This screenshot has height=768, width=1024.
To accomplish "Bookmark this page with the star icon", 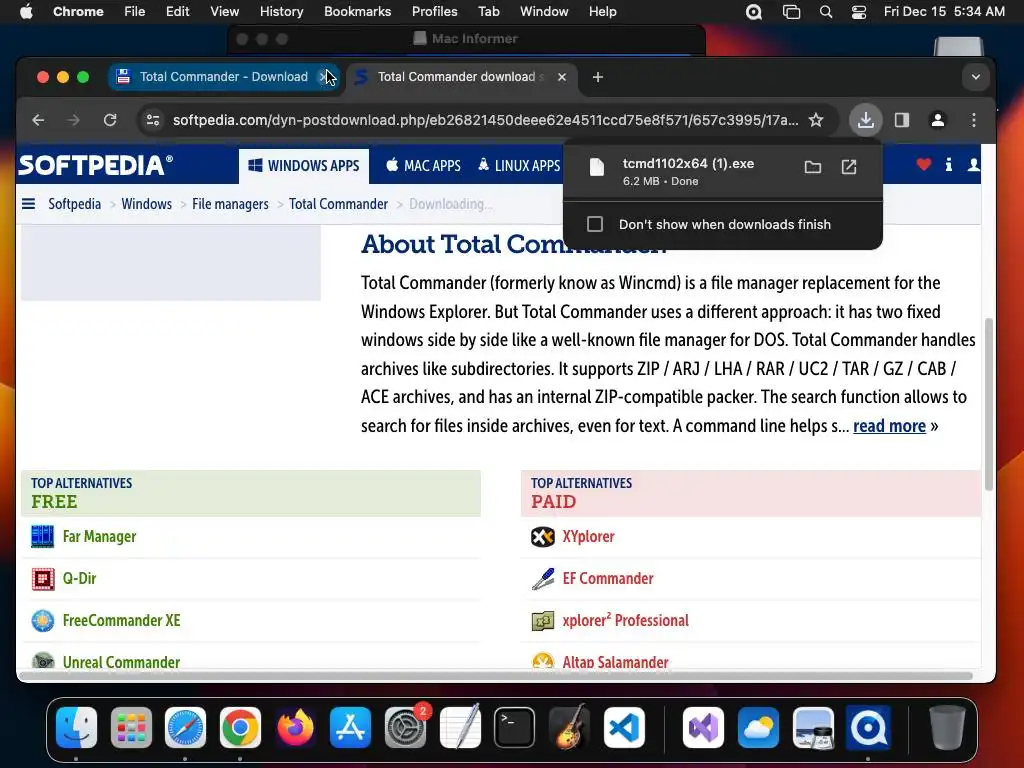I will click(x=816, y=120).
